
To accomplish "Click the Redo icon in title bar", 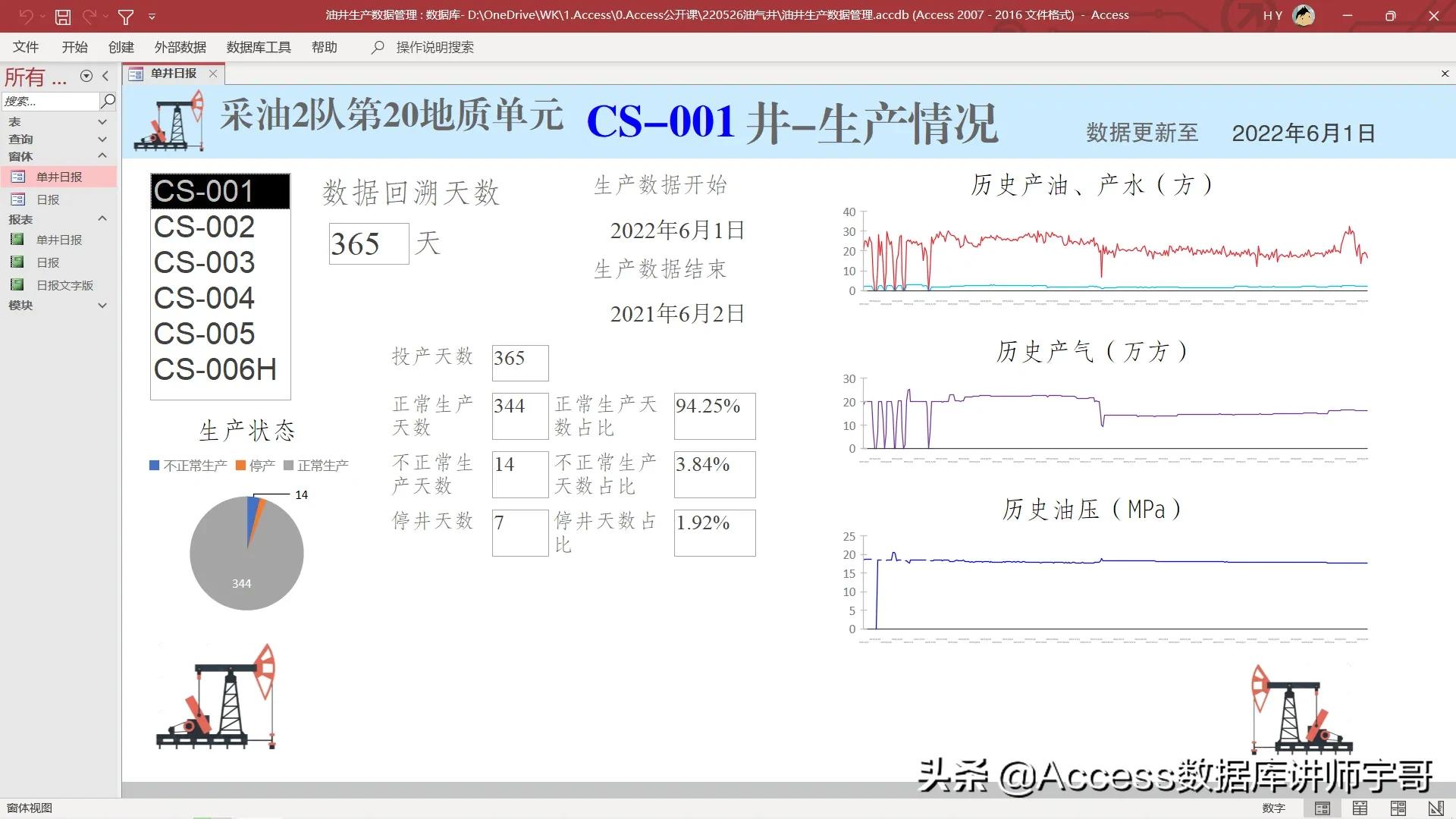I will (x=89, y=16).
